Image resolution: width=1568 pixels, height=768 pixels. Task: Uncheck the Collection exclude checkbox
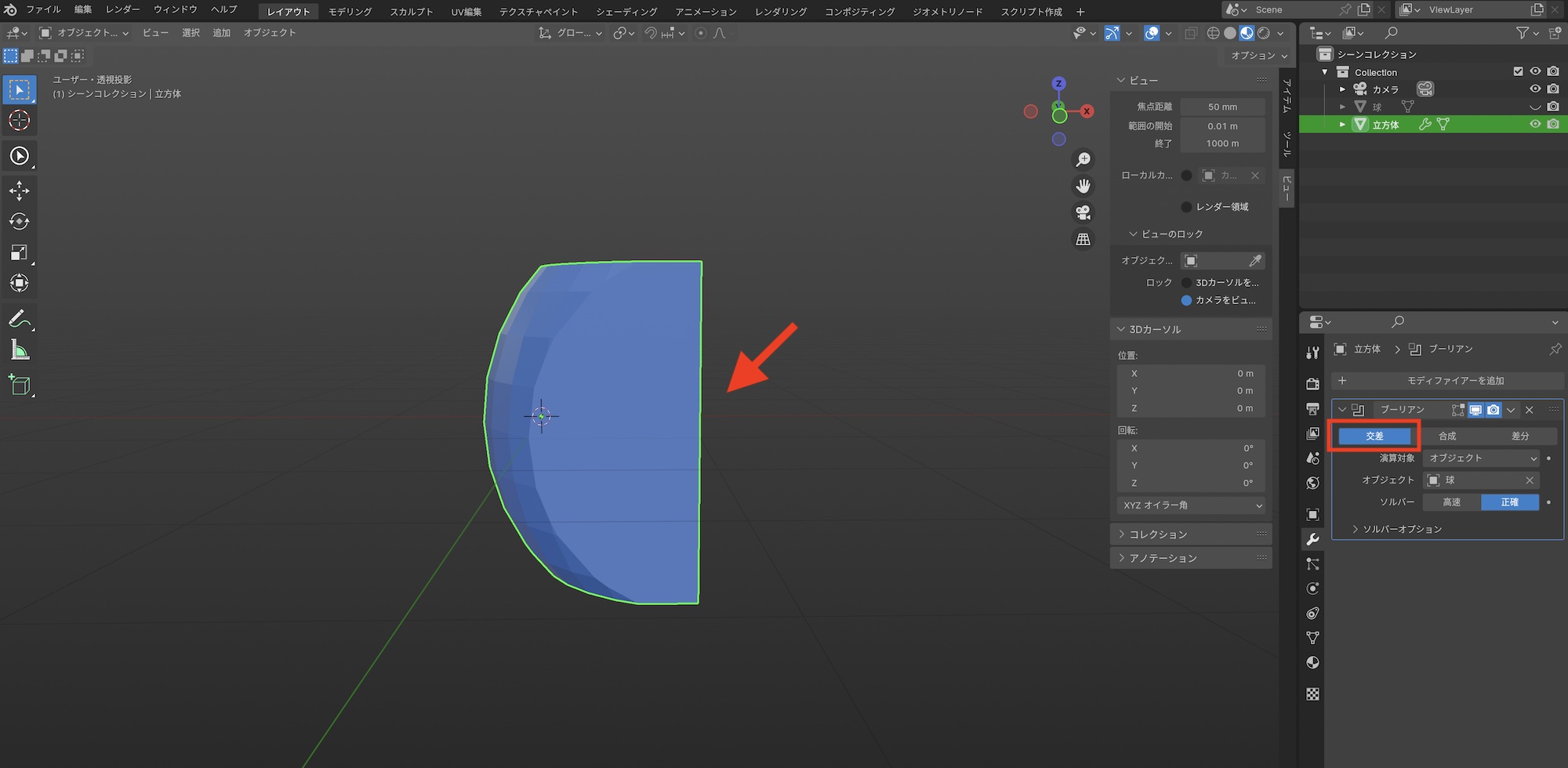(1518, 71)
